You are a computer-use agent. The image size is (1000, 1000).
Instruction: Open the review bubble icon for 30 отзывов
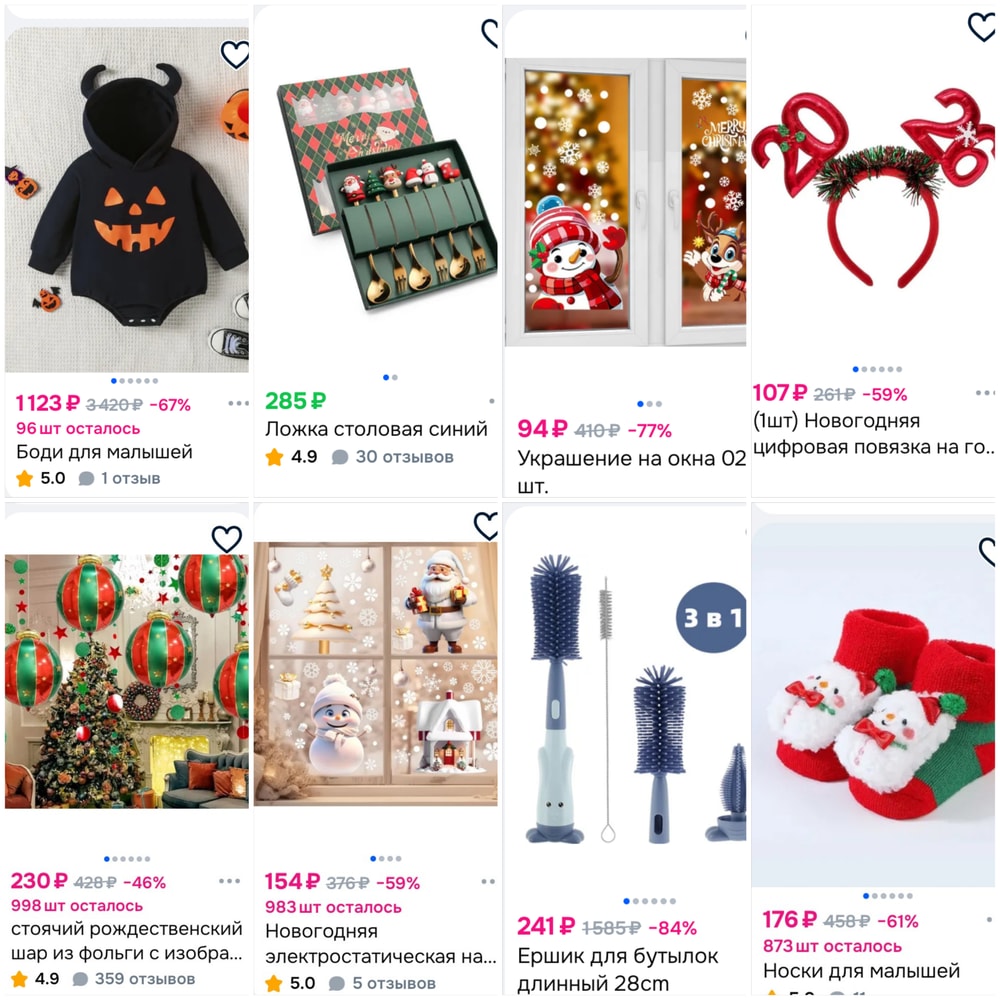[340, 457]
